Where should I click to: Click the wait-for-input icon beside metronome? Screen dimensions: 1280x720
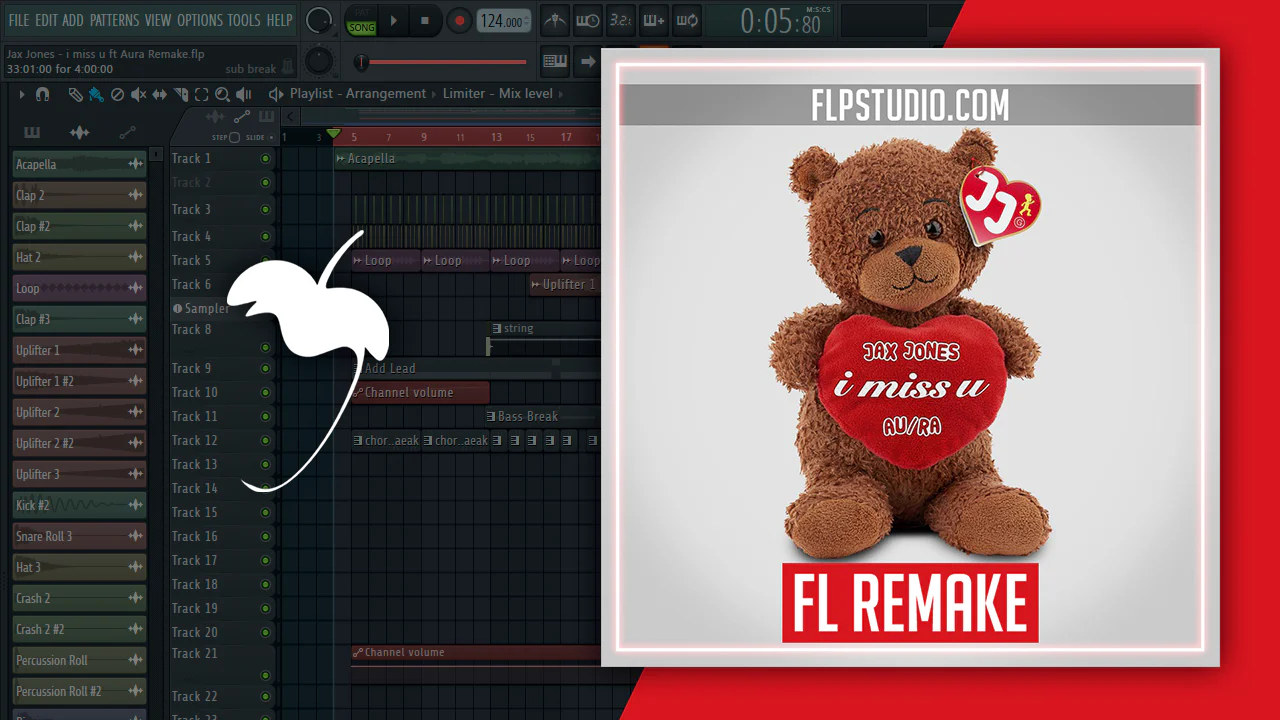(588, 20)
